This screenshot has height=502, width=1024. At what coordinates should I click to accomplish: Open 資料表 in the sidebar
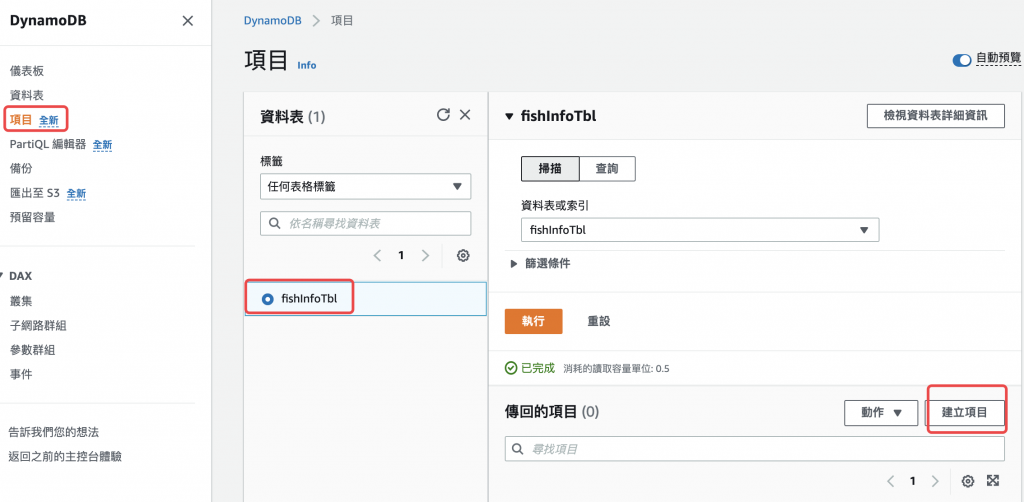(27, 95)
